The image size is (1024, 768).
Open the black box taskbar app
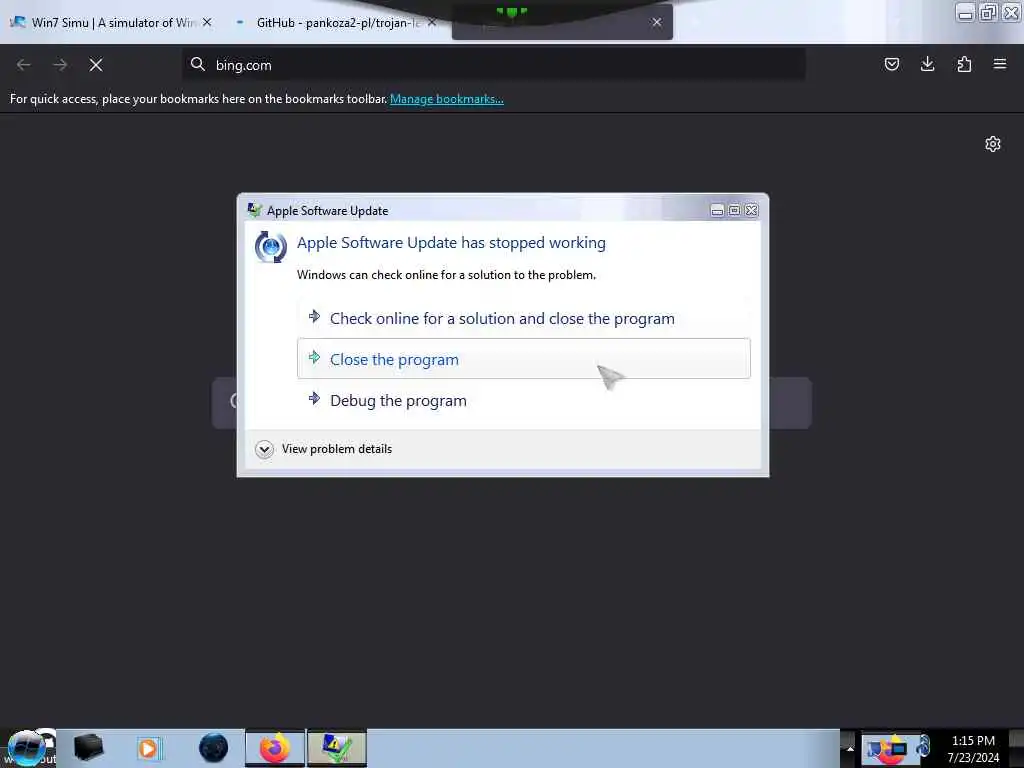(x=88, y=748)
